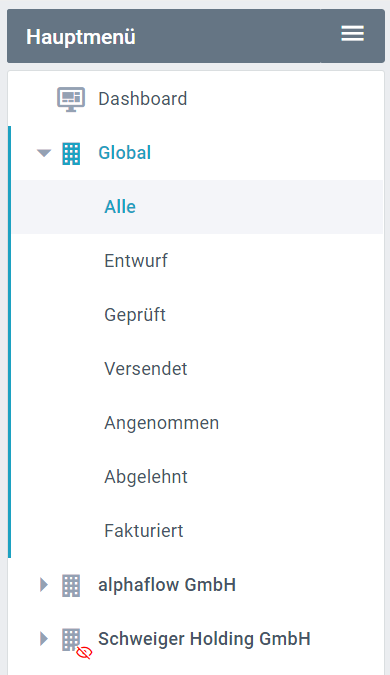The width and height of the screenshot is (390, 675).
Task: Select the Fakturiert filter
Action: [x=144, y=531]
